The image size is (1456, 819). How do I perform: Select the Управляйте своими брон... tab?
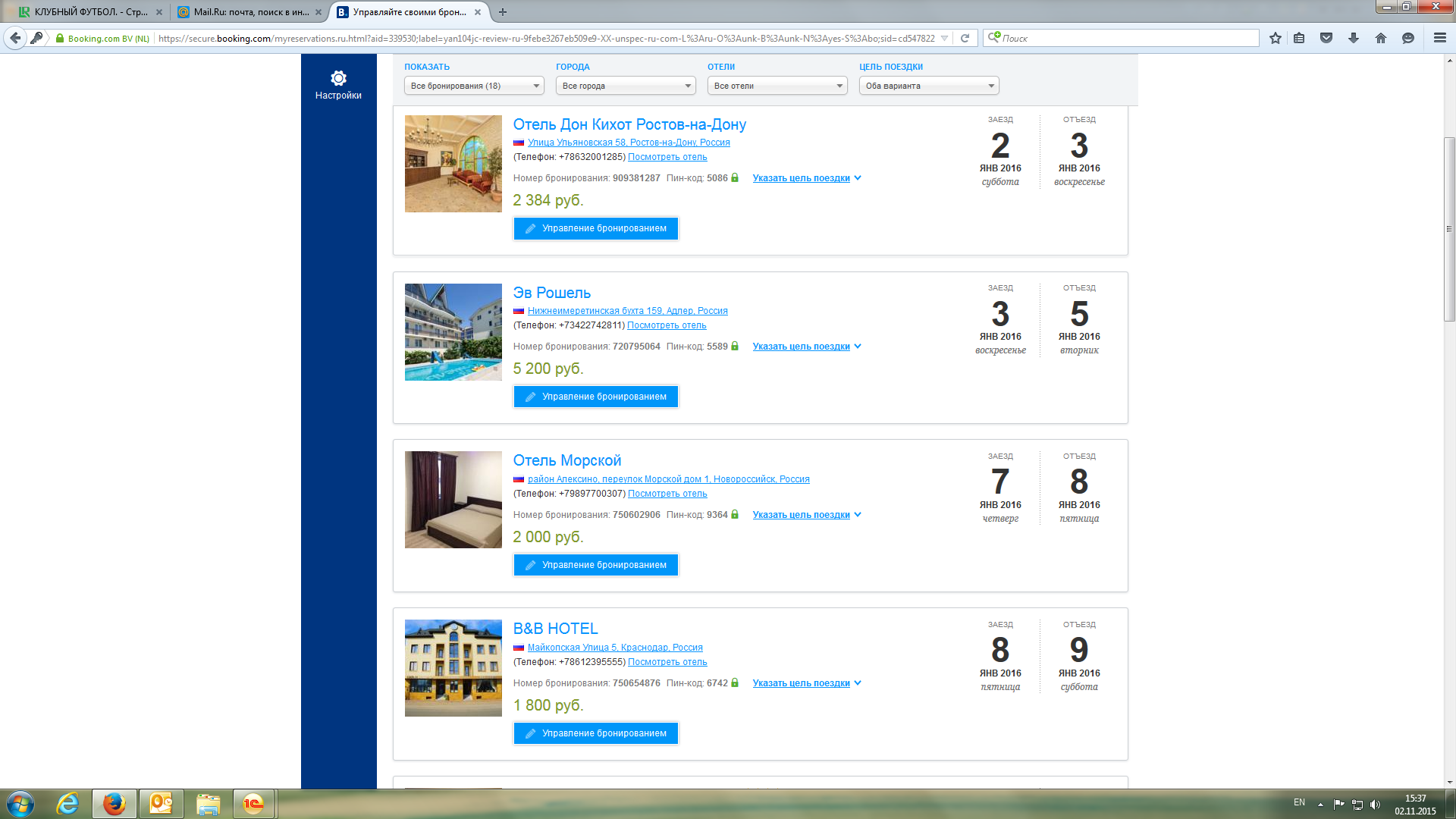409,12
